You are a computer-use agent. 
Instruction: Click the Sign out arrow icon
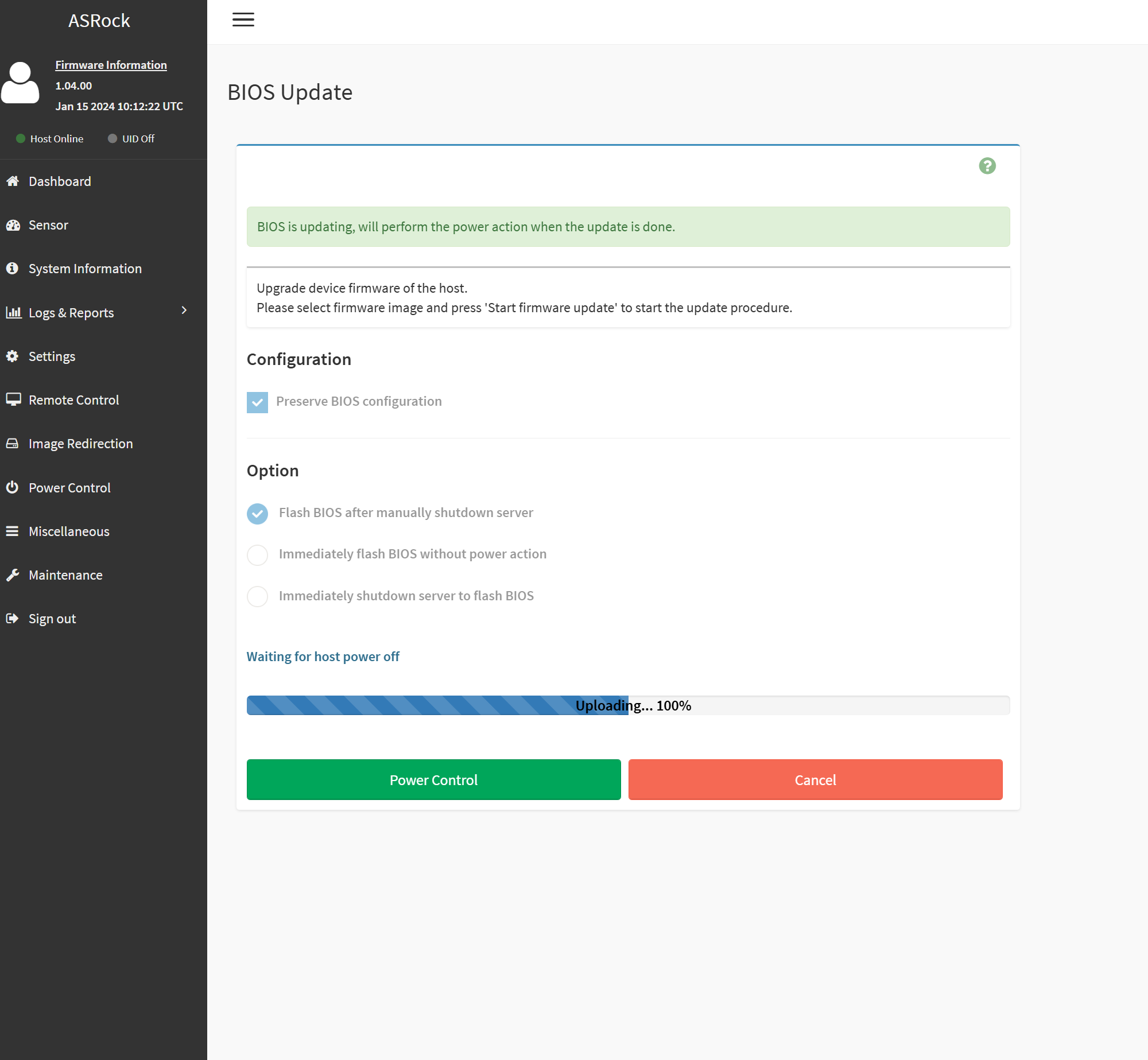[13, 619]
